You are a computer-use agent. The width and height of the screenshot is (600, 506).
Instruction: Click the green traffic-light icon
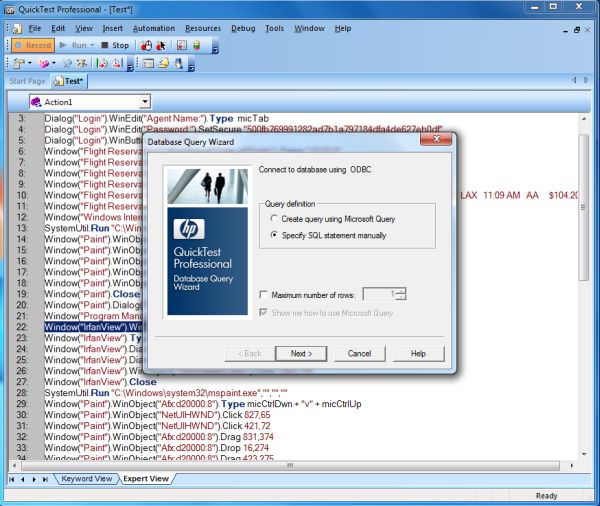pos(197,46)
